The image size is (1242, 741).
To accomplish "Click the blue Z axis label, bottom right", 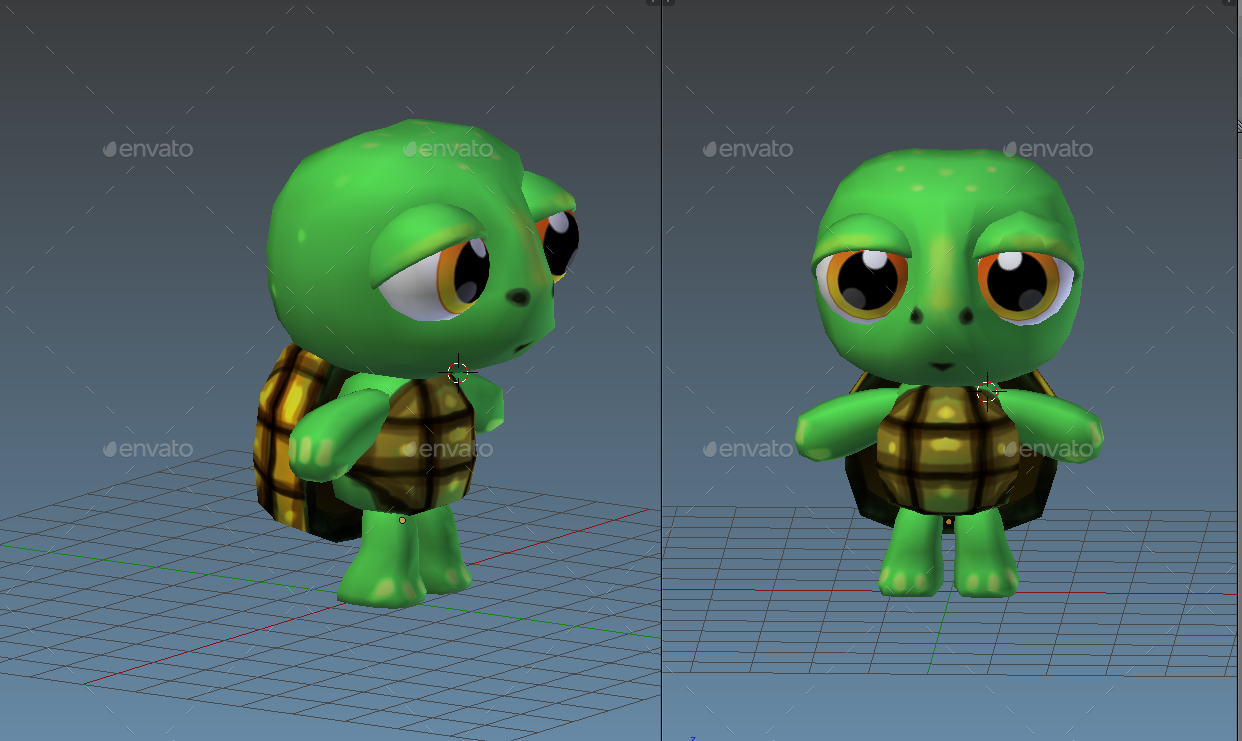I will (x=693, y=736).
